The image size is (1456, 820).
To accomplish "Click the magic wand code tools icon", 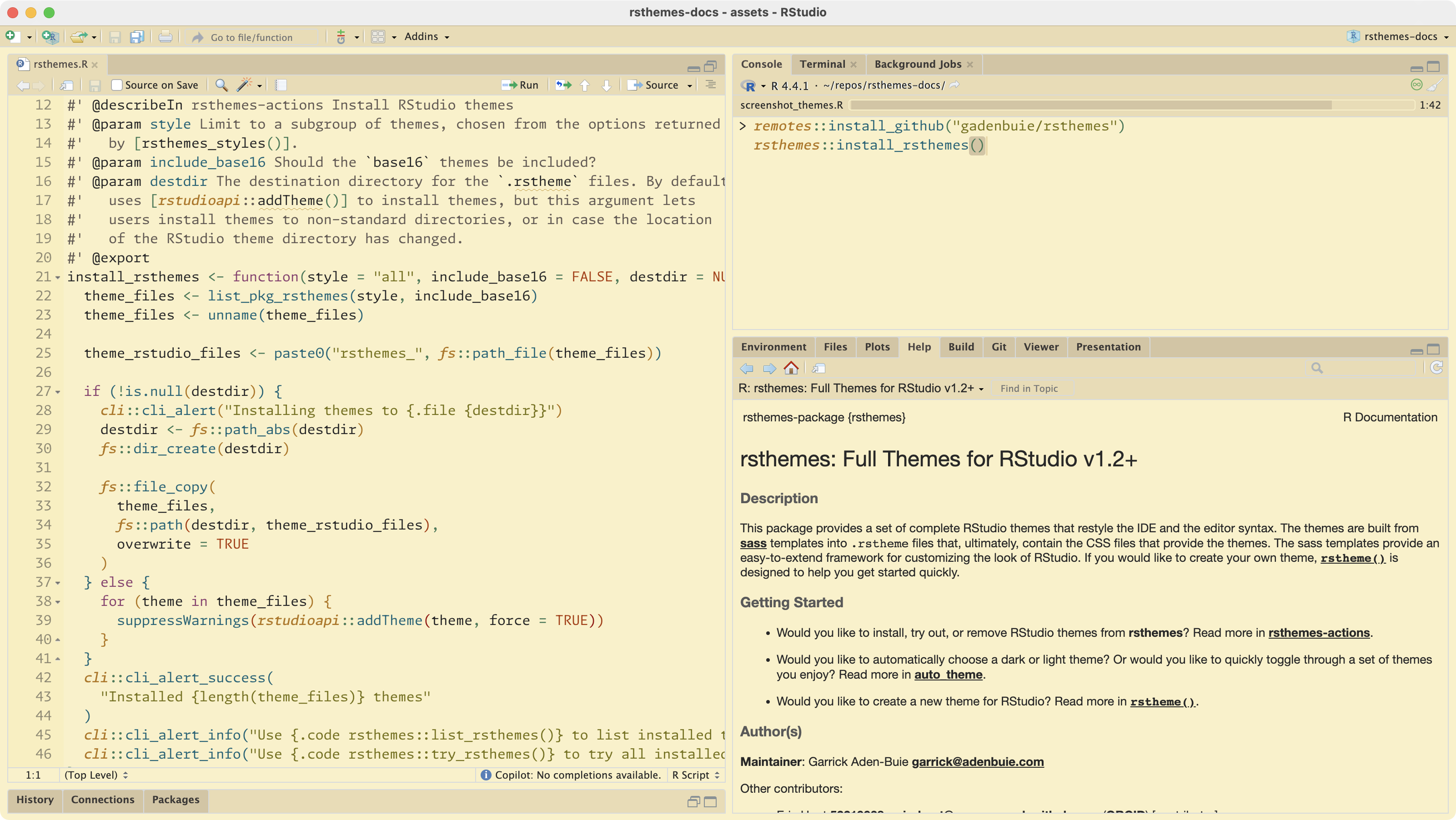I will click(x=244, y=85).
